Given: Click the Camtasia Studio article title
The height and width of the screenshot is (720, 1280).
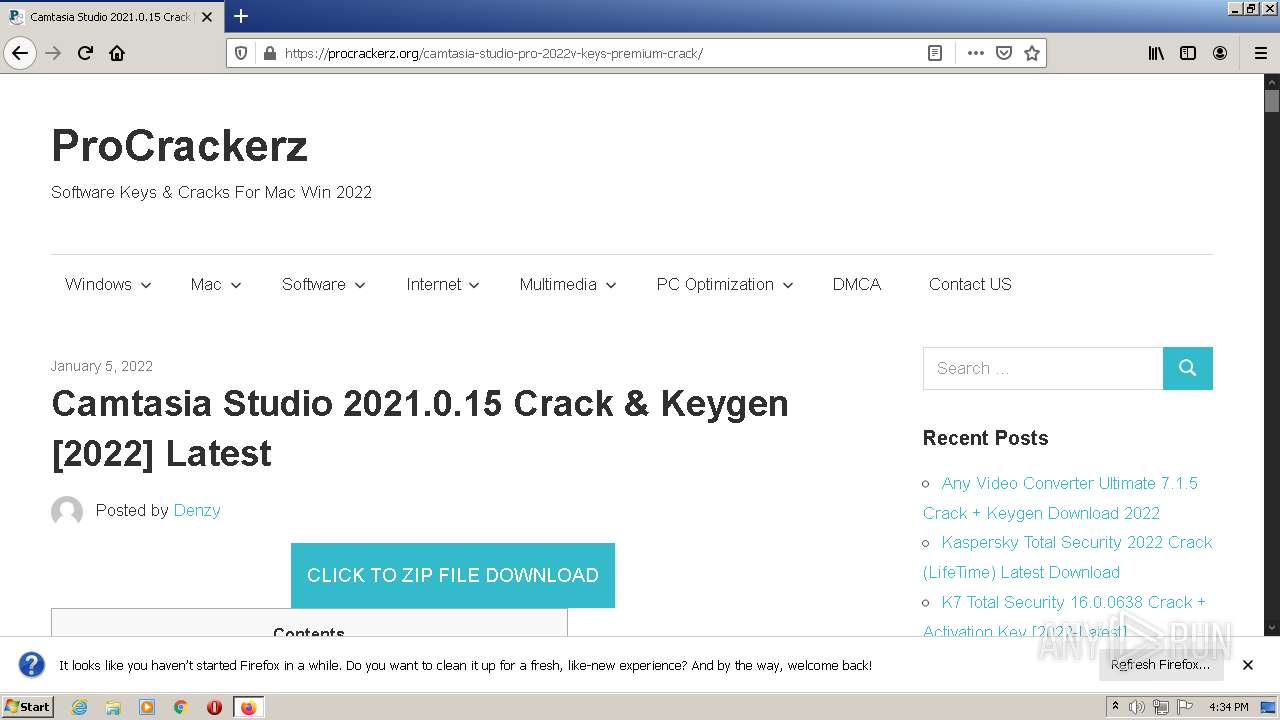Looking at the screenshot, I should point(420,428).
